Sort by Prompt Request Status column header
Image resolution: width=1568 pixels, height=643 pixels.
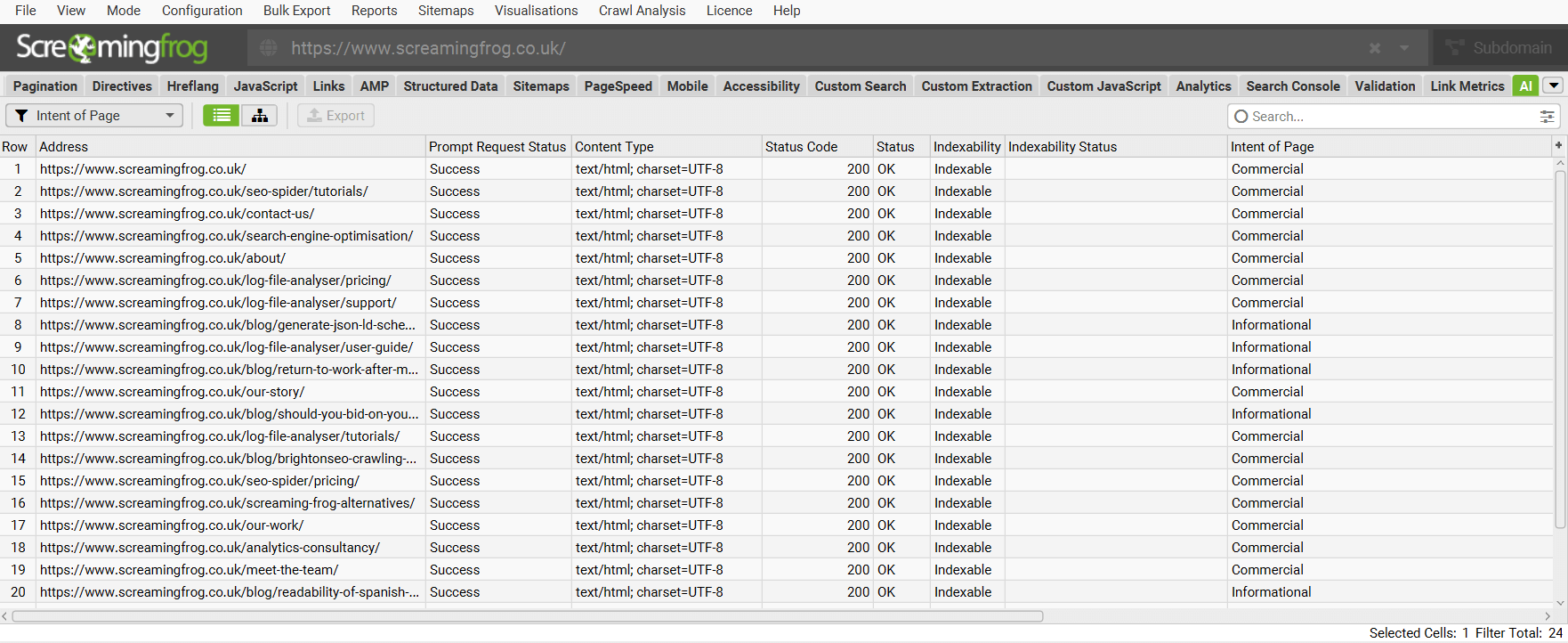498,147
